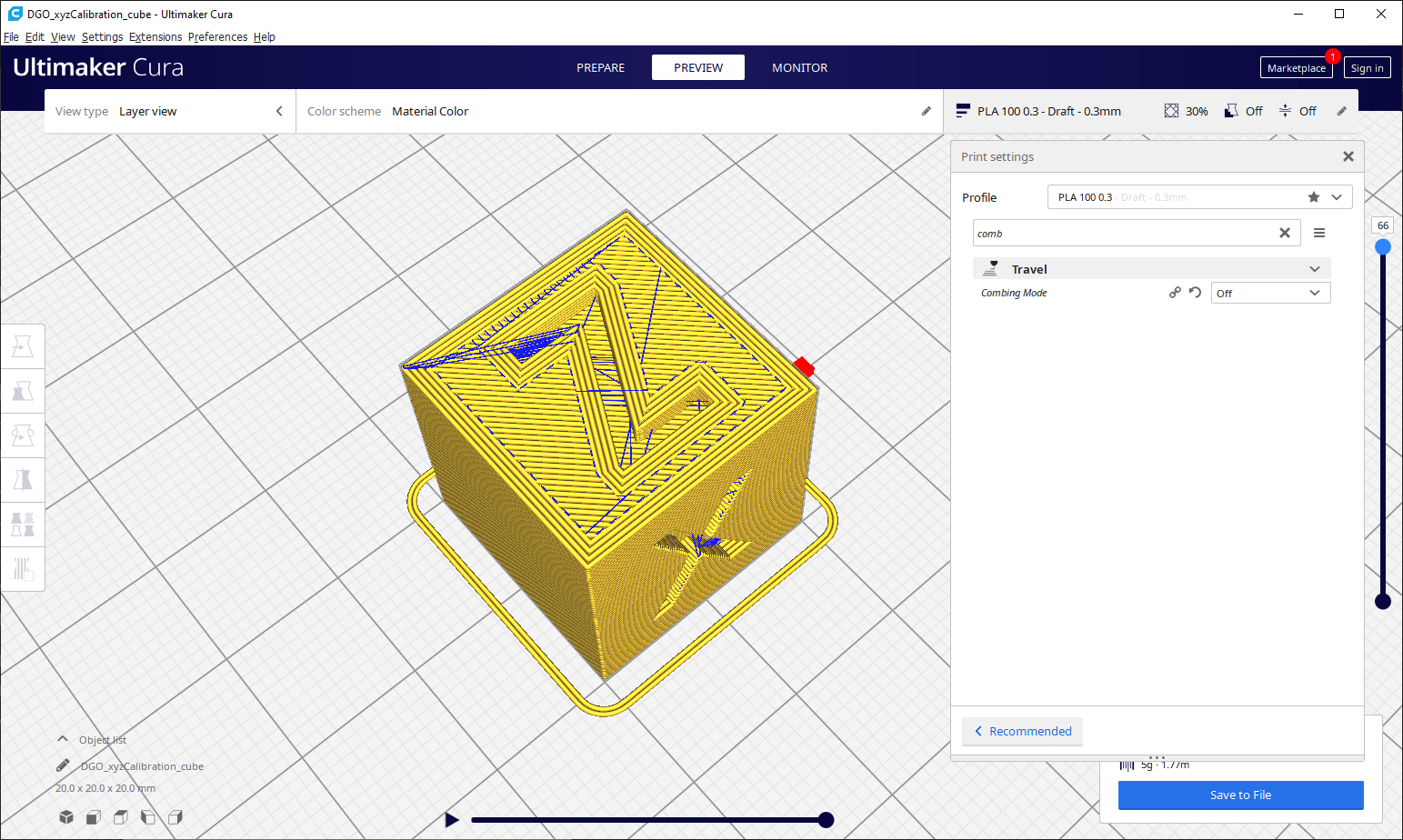Screen dimensions: 1403x840
Task: Open the PLA 100 0.3 Profile dropdown
Action: [x=1199, y=197]
